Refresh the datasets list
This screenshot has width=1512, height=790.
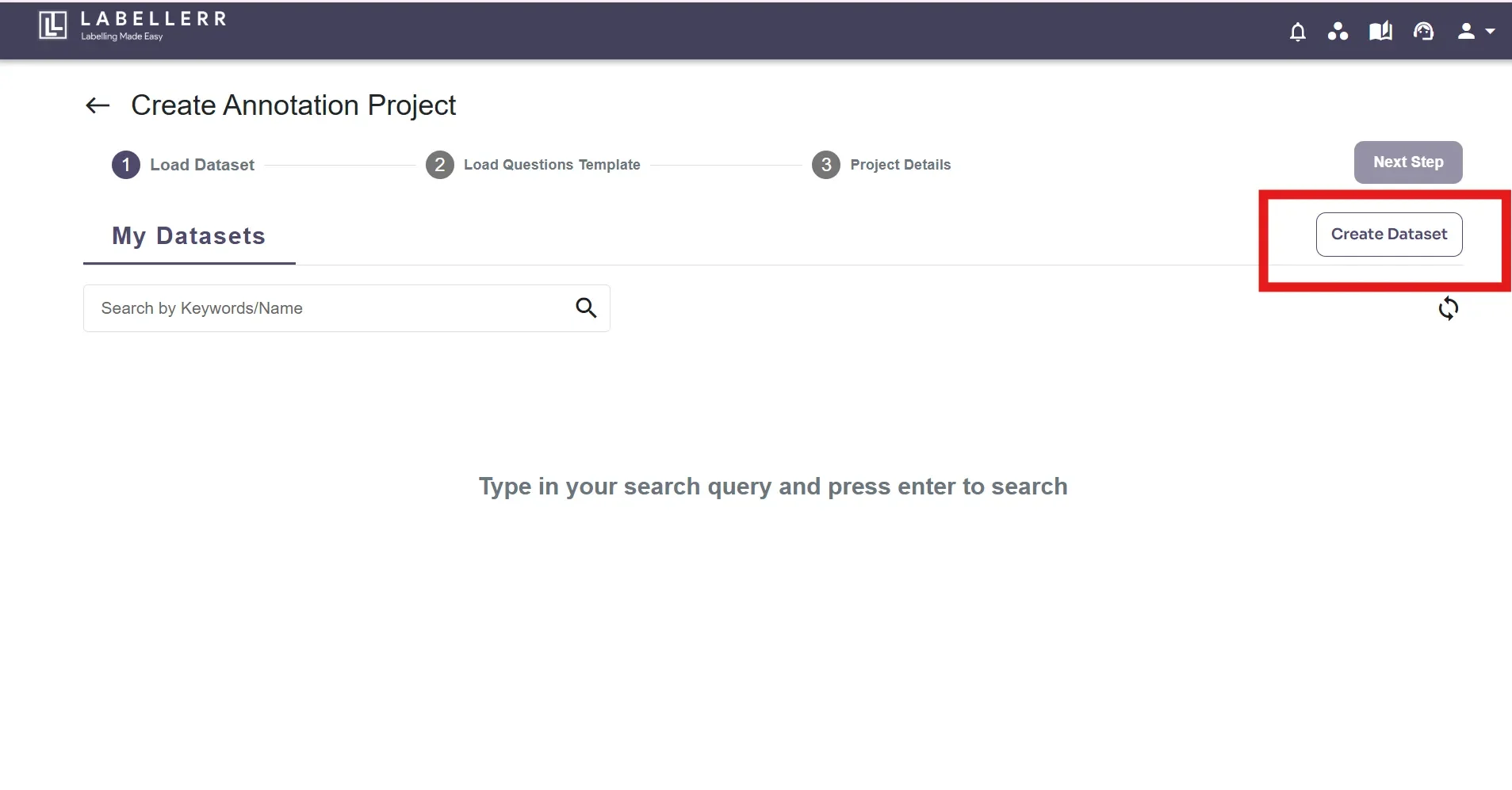point(1448,308)
